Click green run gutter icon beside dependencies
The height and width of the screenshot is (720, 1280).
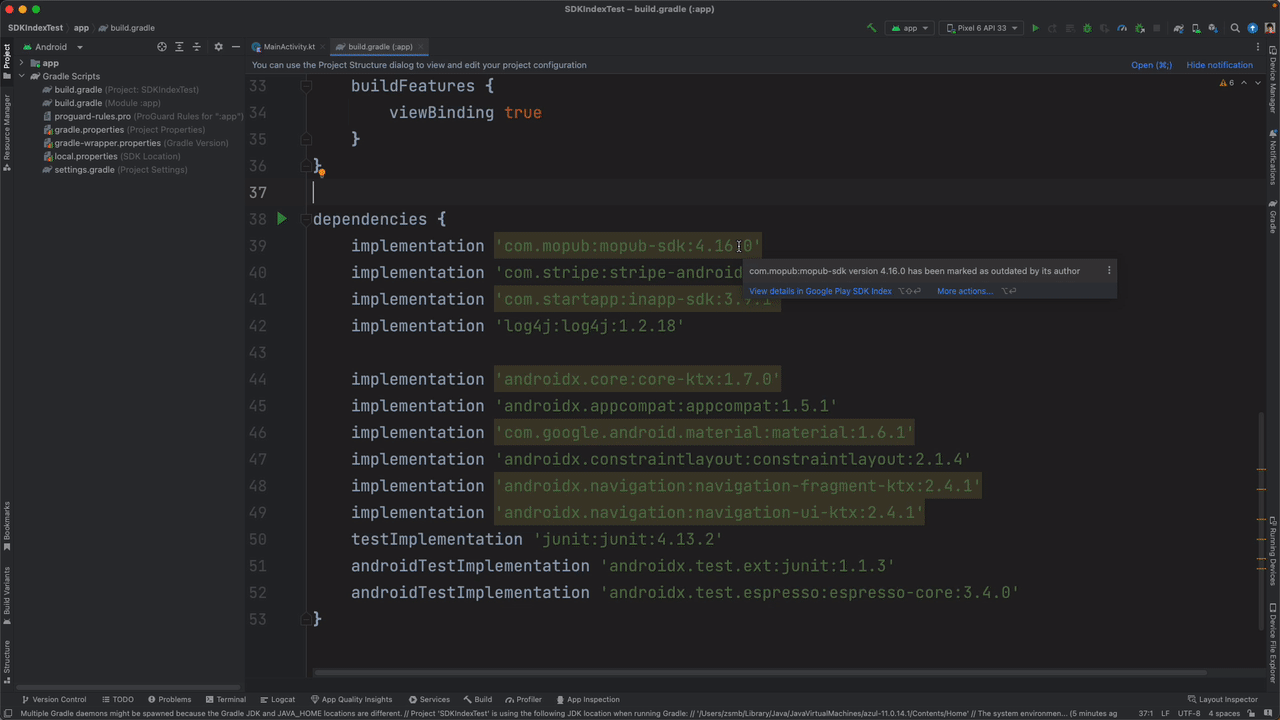282,218
